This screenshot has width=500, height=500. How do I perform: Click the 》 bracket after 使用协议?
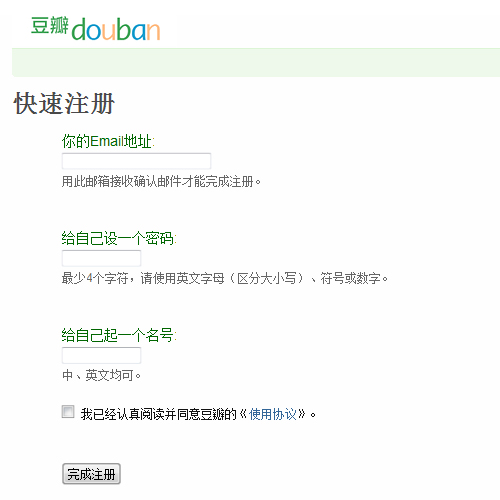[302, 414]
